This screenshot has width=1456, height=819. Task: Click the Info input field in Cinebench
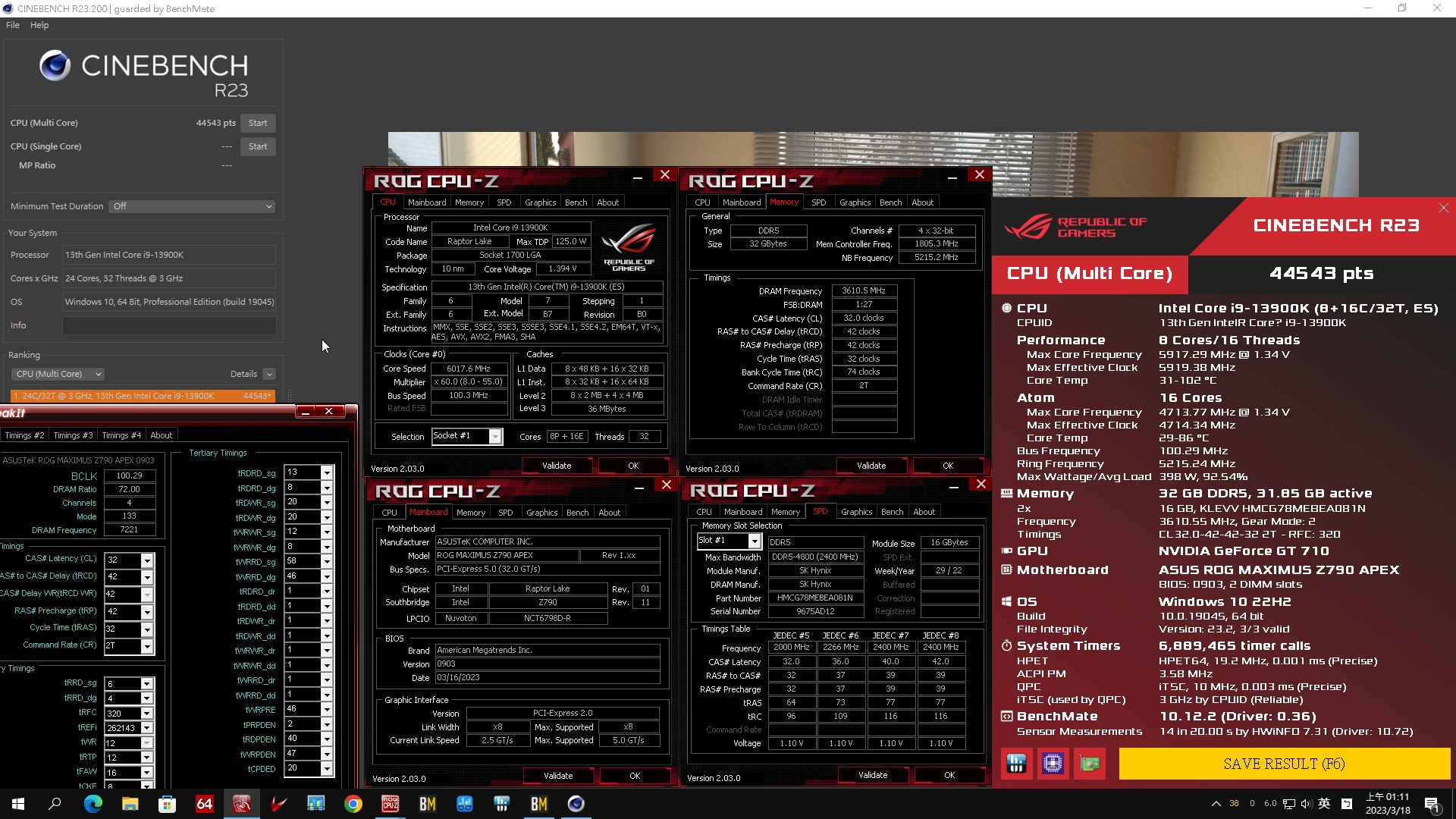coord(168,325)
